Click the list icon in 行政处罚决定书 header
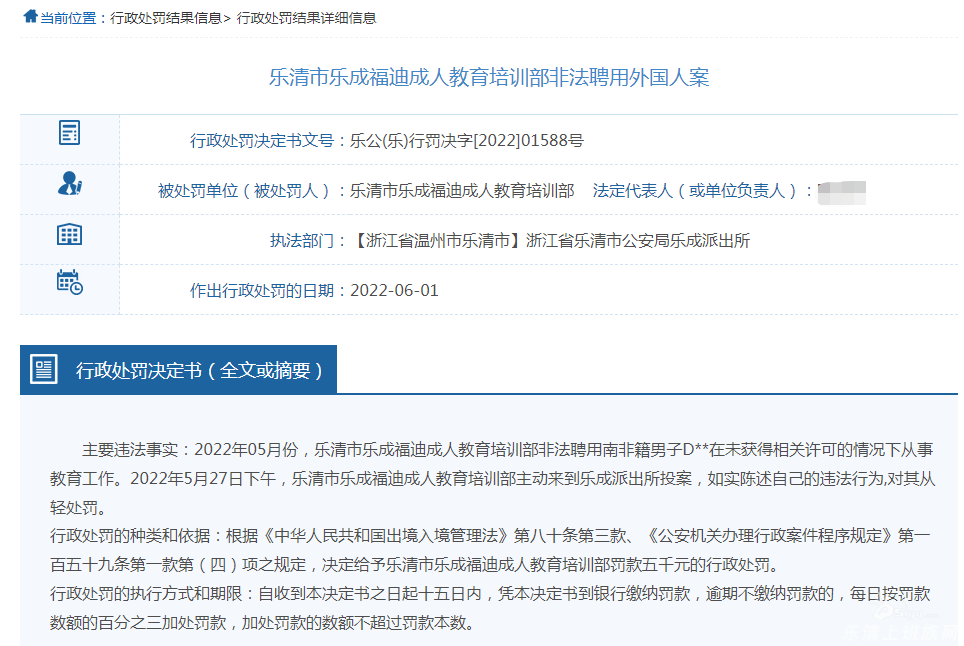The height and width of the screenshot is (646, 964). pos(44,369)
